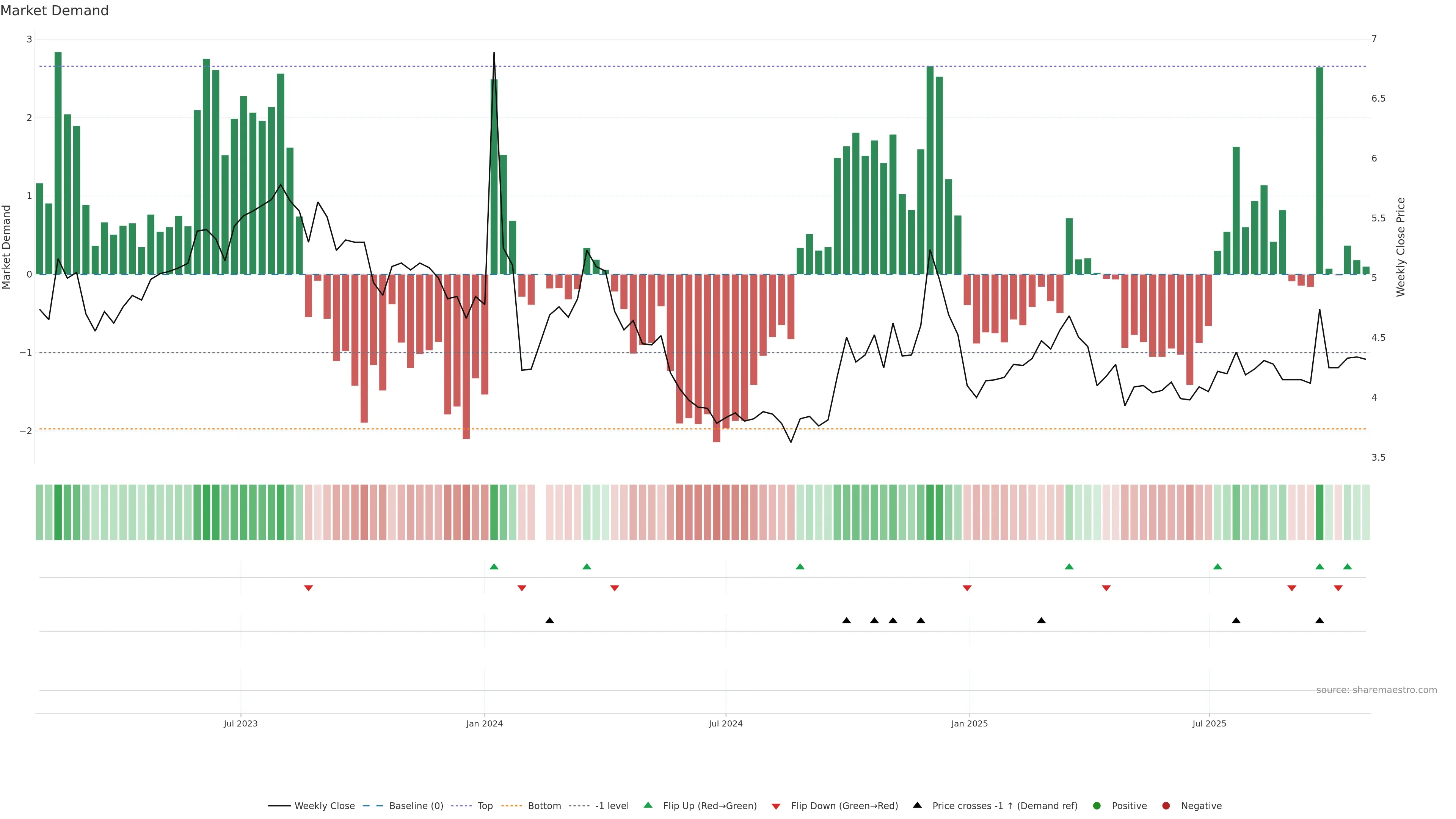1456x819 pixels.
Task: Click the Jul 2024 axis label
Action: [725, 723]
